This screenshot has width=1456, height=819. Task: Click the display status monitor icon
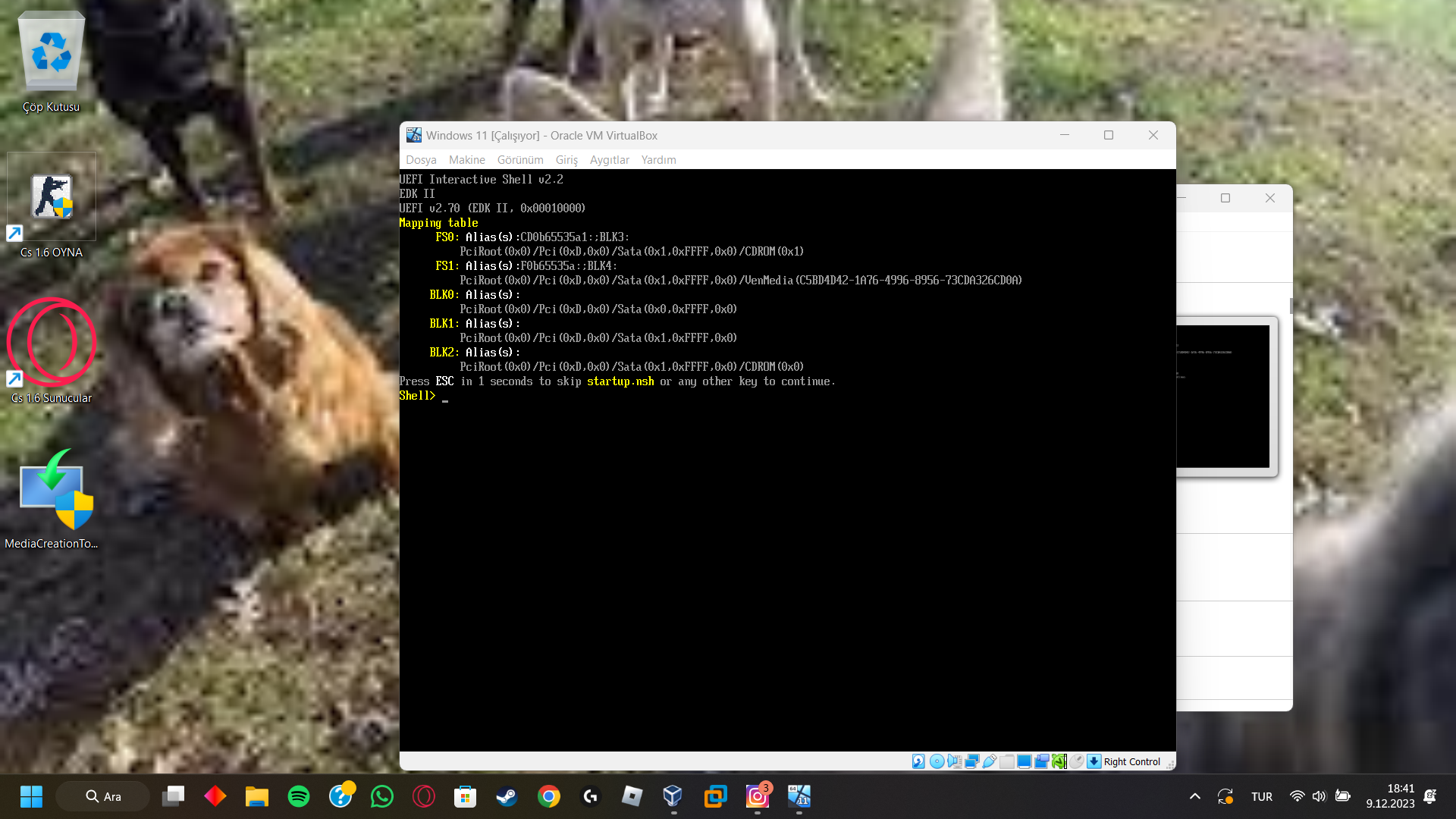coord(1025,761)
